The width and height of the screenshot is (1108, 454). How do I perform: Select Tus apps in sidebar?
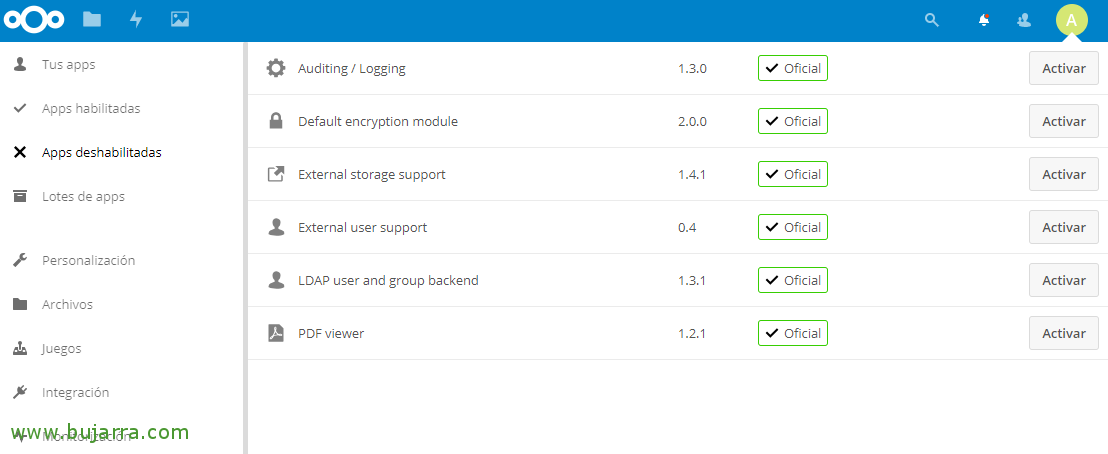[x=68, y=64]
